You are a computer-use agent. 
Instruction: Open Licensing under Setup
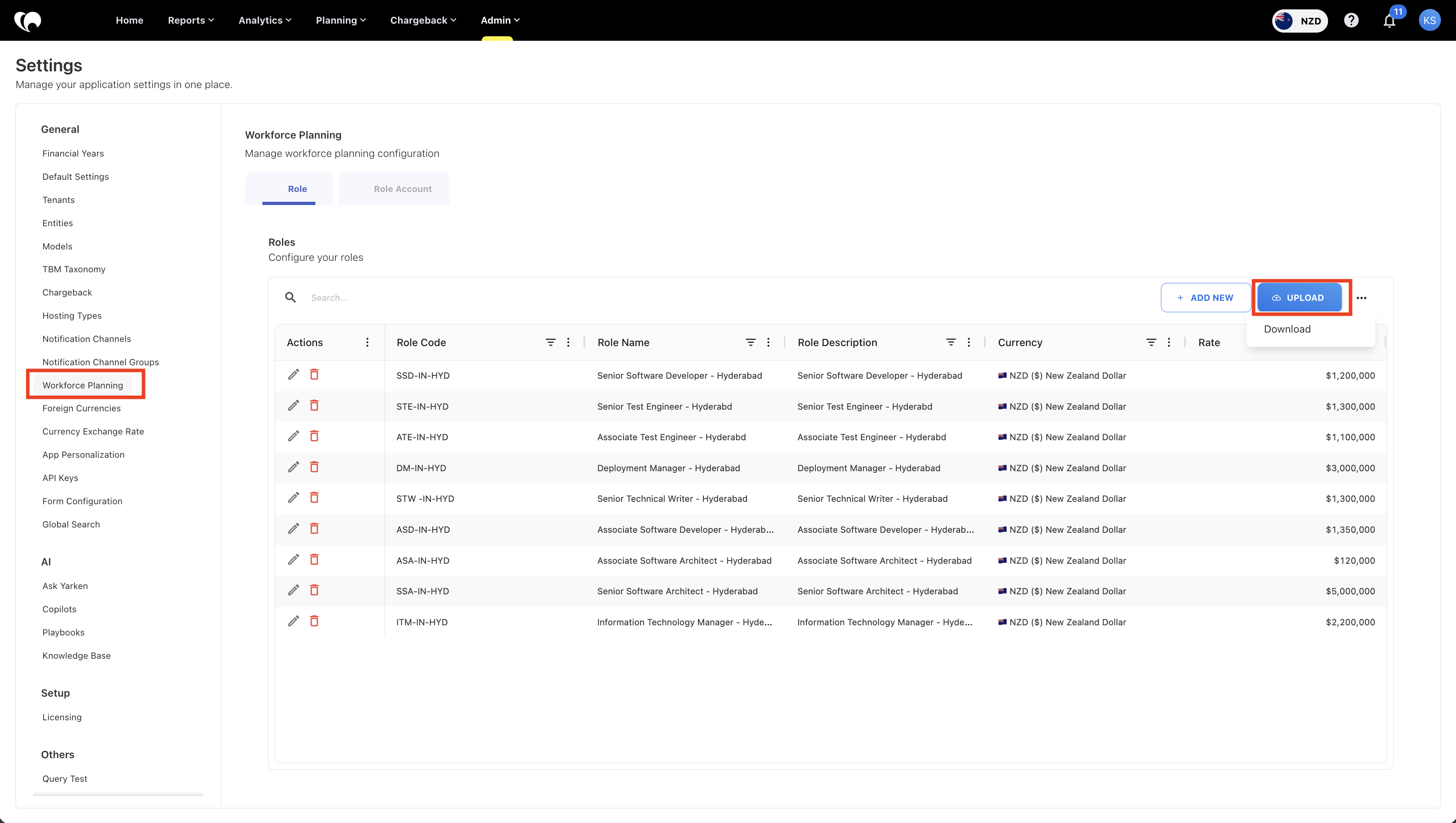pyautogui.click(x=62, y=717)
